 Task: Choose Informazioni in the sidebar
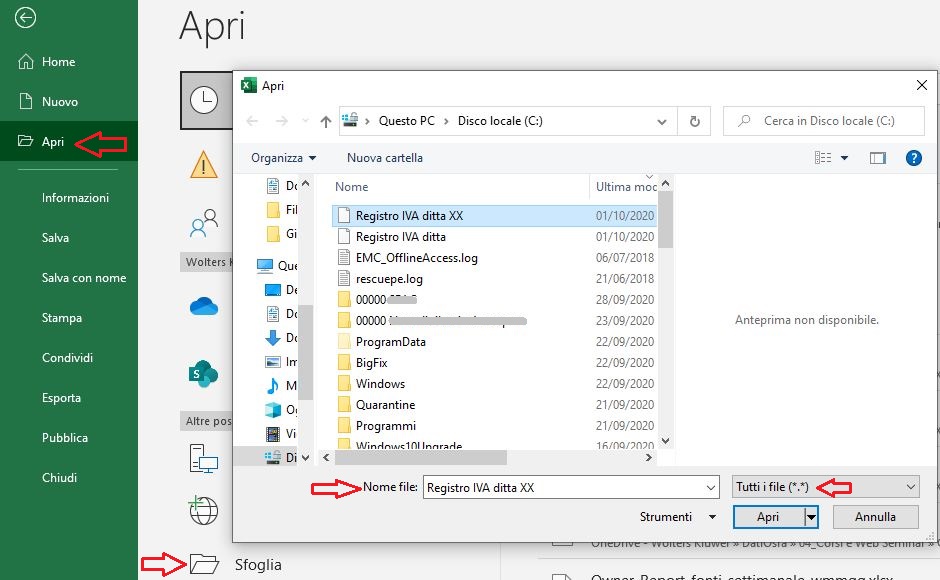(x=75, y=198)
